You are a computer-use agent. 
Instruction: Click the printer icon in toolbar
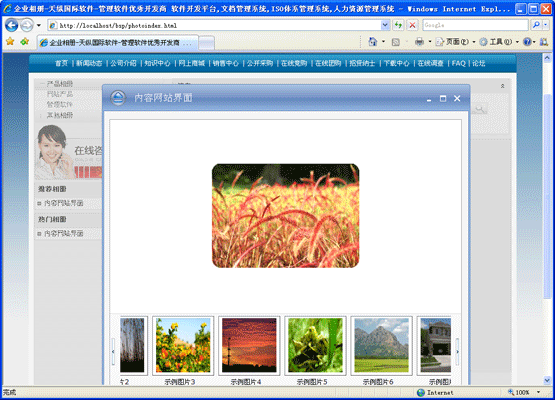click(x=419, y=42)
